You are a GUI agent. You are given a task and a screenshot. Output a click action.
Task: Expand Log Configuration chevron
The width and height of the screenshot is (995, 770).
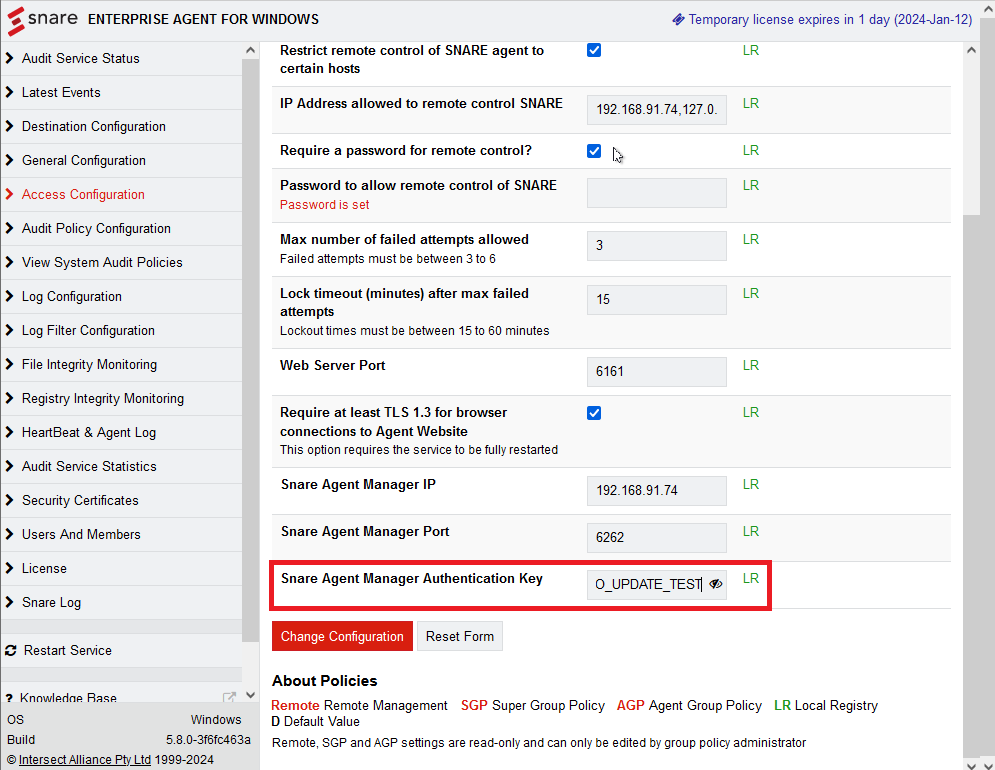[x=10, y=296]
